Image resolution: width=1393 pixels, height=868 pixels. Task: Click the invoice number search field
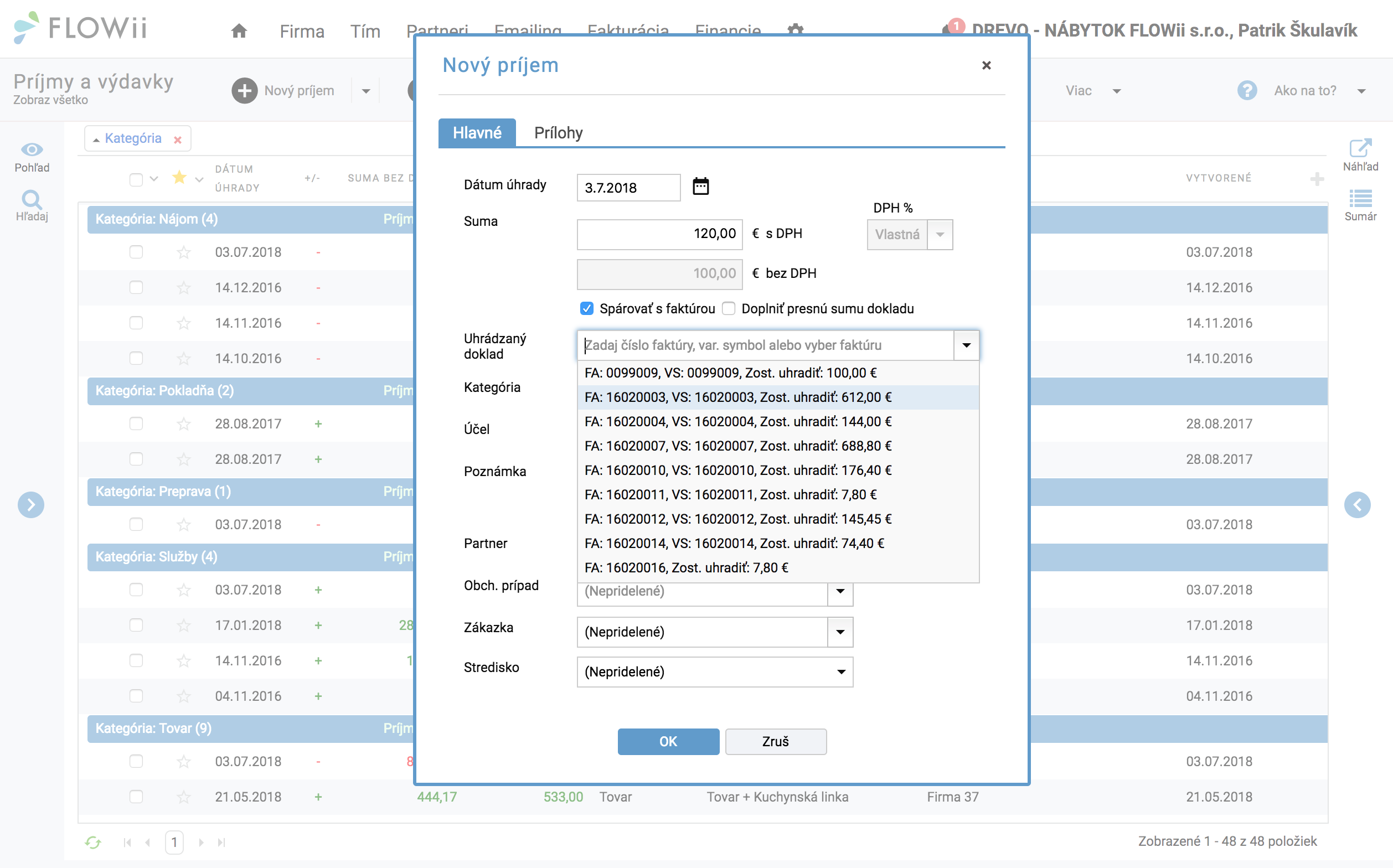click(x=765, y=345)
